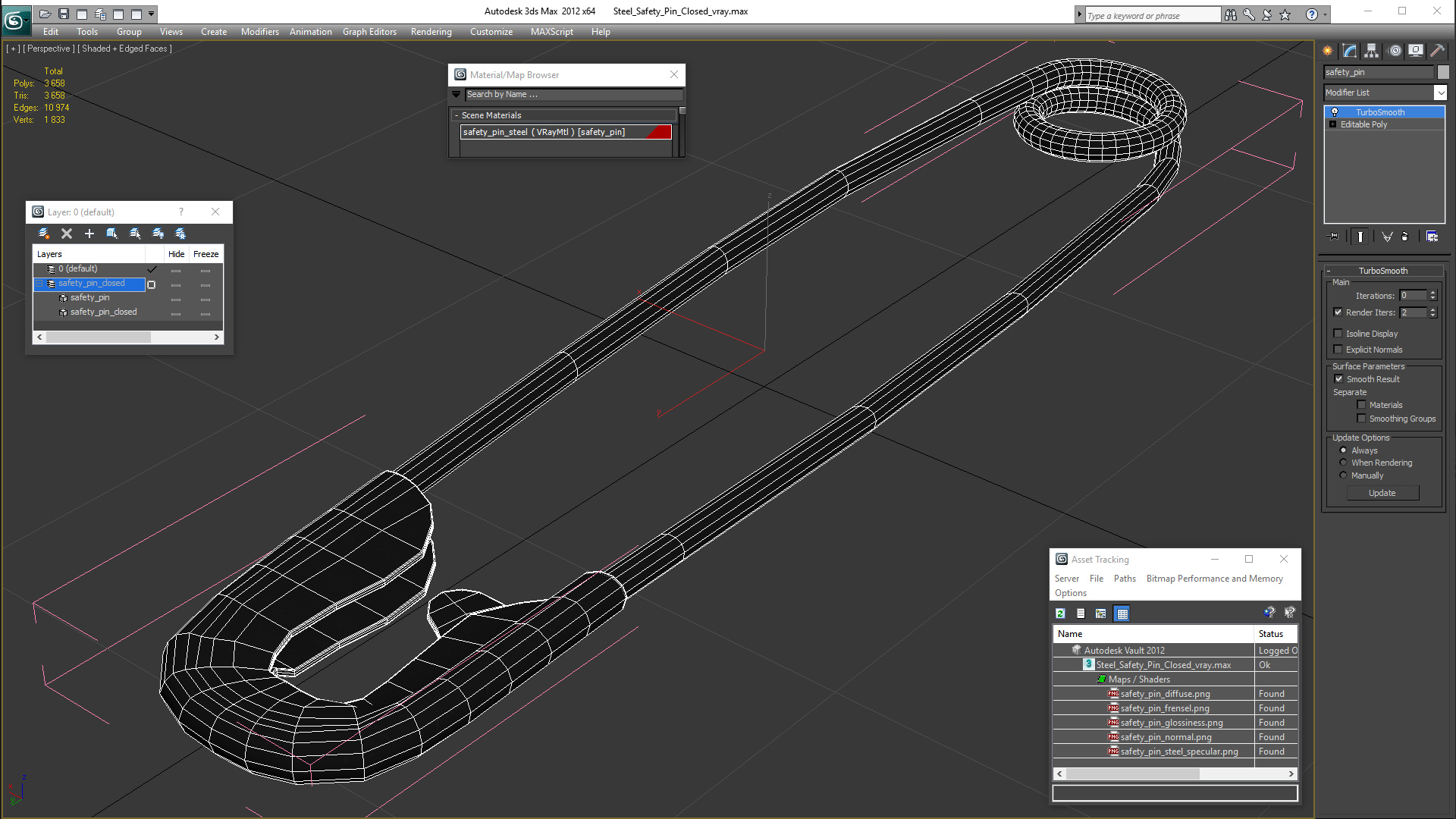The width and height of the screenshot is (1456, 819).
Task: Open the MAXScript menu
Action: pyautogui.click(x=551, y=32)
